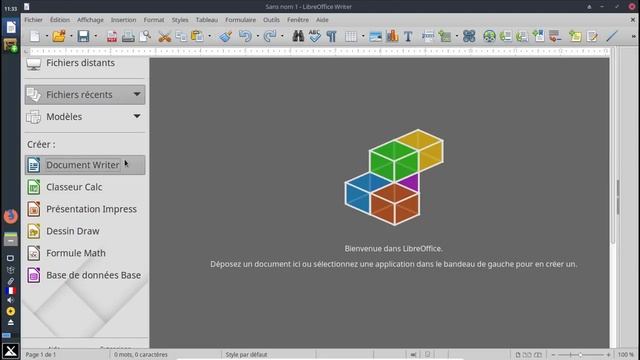Open the Insertion menu
The image size is (640, 360).
(123, 20)
